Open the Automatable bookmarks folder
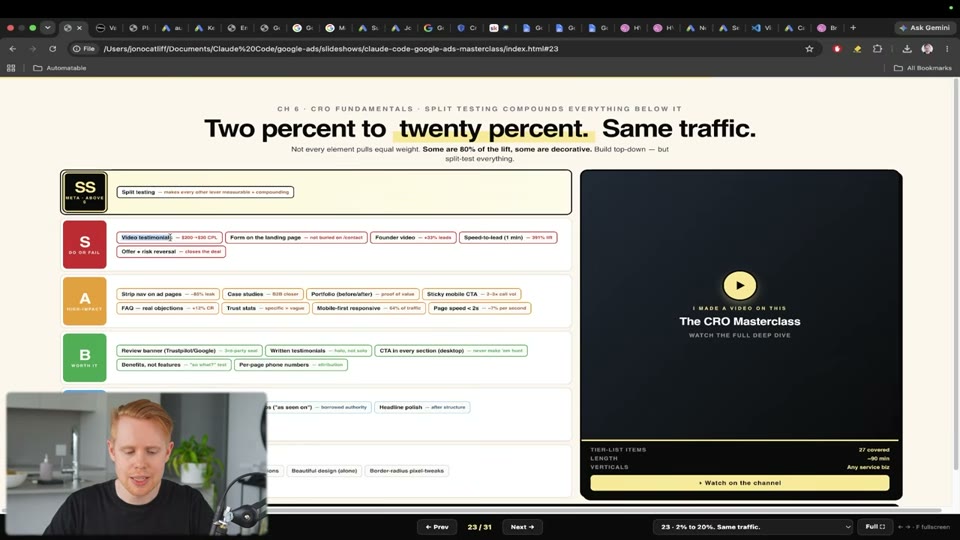Viewport: 960px width, 540px height. pyautogui.click(x=59, y=68)
